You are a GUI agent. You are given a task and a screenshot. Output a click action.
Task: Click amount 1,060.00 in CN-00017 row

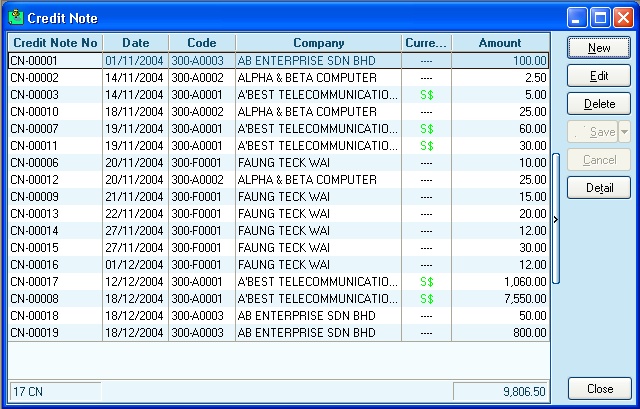pyautogui.click(x=525, y=282)
